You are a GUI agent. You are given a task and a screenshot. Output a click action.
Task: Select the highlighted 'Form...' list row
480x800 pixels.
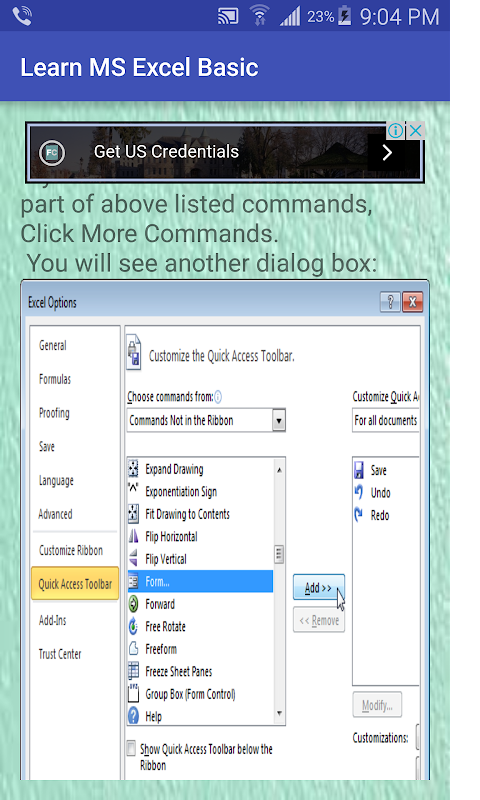click(x=200, y=581)
